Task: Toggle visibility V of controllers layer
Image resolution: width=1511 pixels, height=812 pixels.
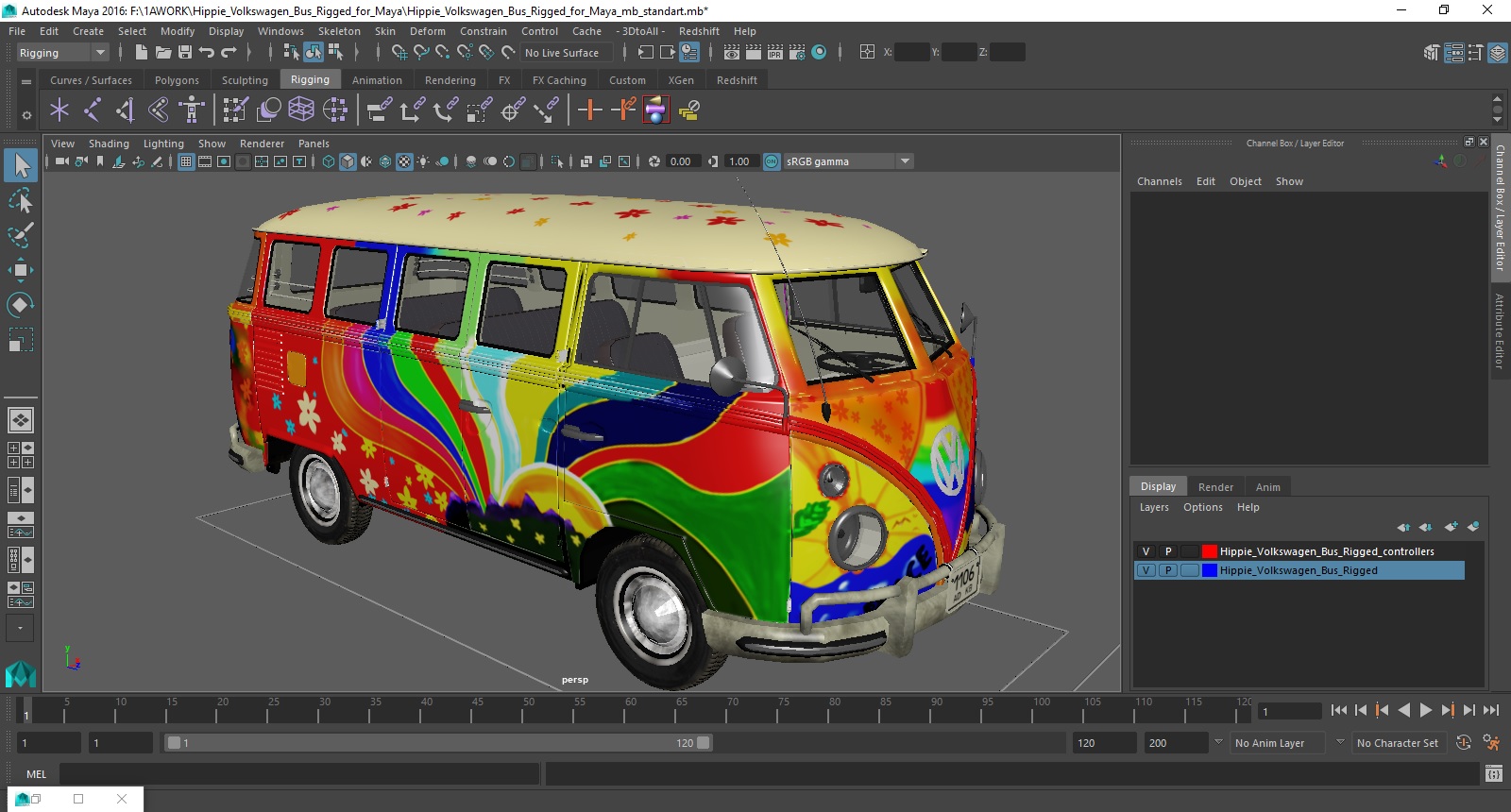Action: (x=1146, y=551)
